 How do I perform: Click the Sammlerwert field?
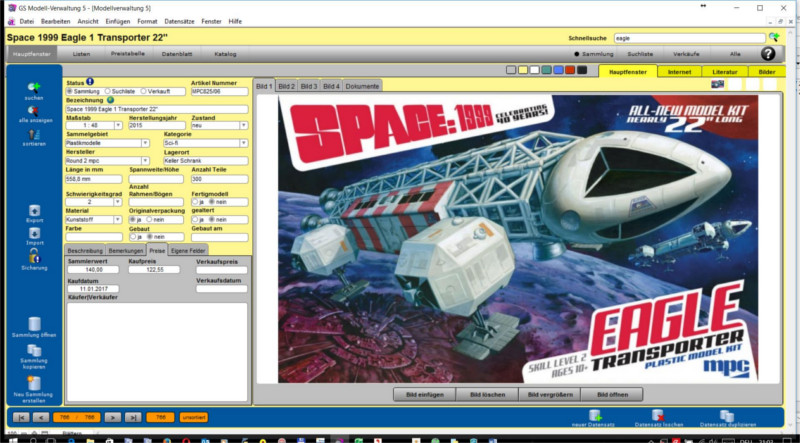coord(93,269)
